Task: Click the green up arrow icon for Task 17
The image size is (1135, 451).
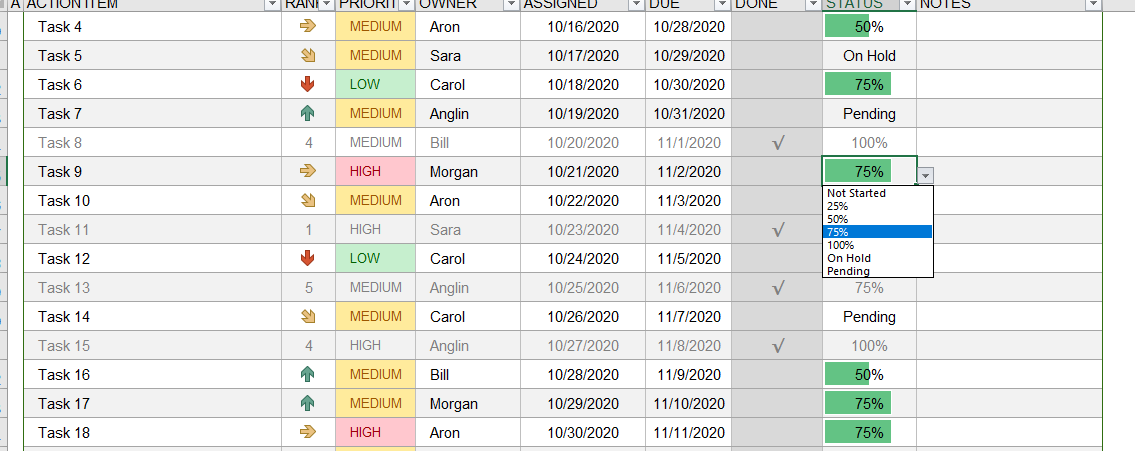Action: pyautogui.click(x=308, y=403)
